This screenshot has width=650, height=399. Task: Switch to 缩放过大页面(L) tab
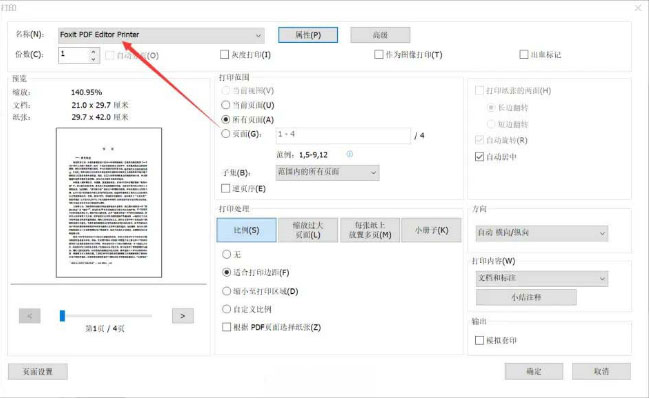coord(308,230)
